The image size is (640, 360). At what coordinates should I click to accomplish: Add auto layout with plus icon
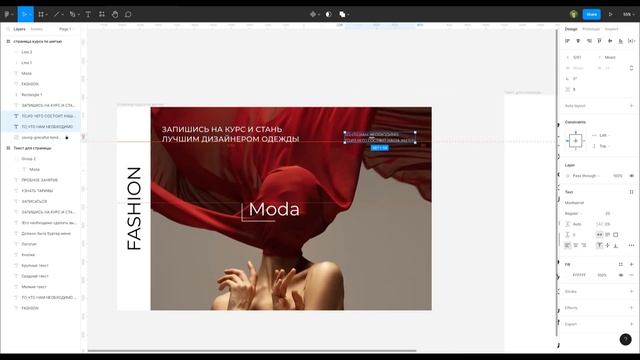point(631,106)
